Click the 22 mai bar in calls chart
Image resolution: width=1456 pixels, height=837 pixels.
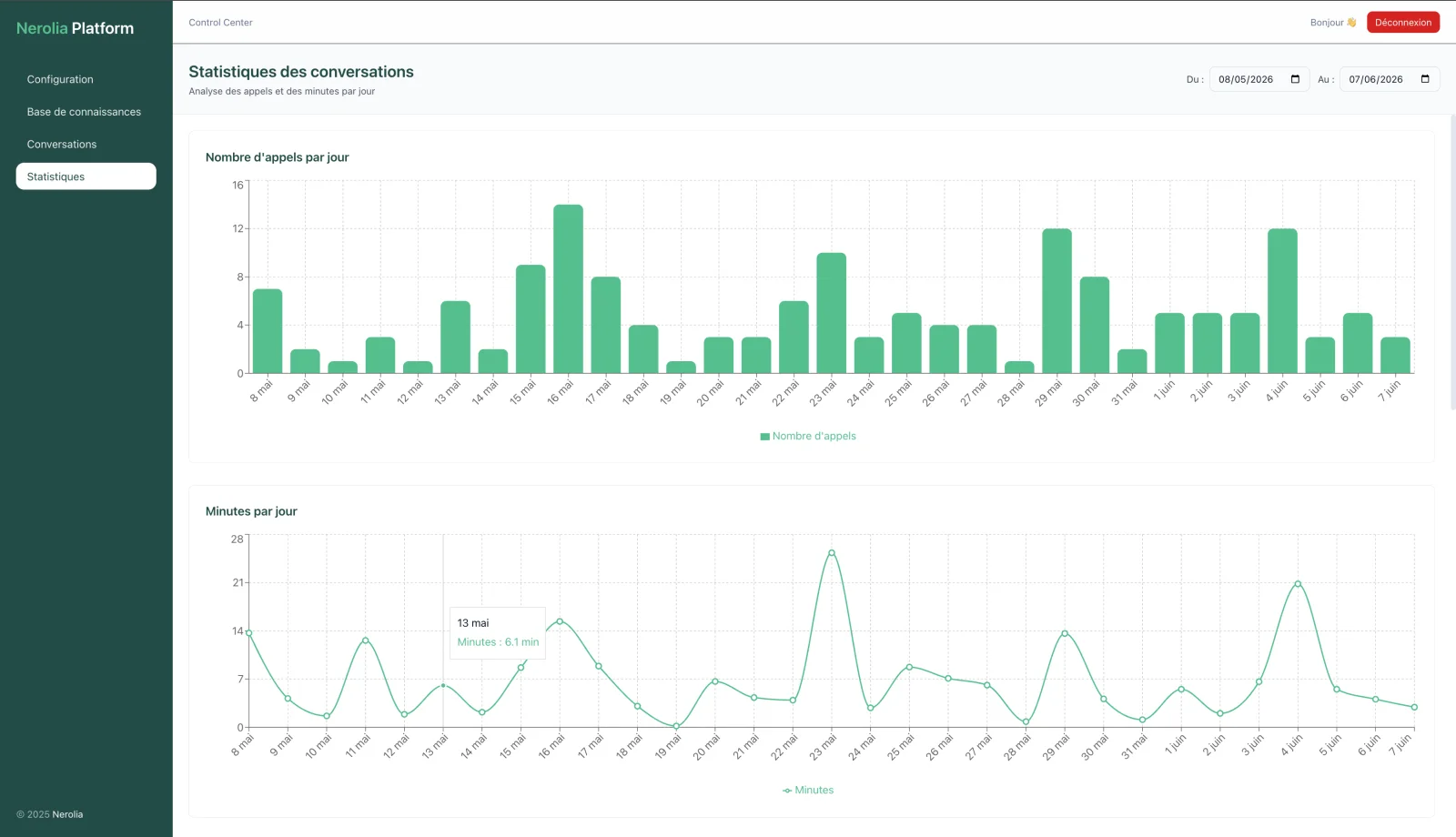coord(794,338)
